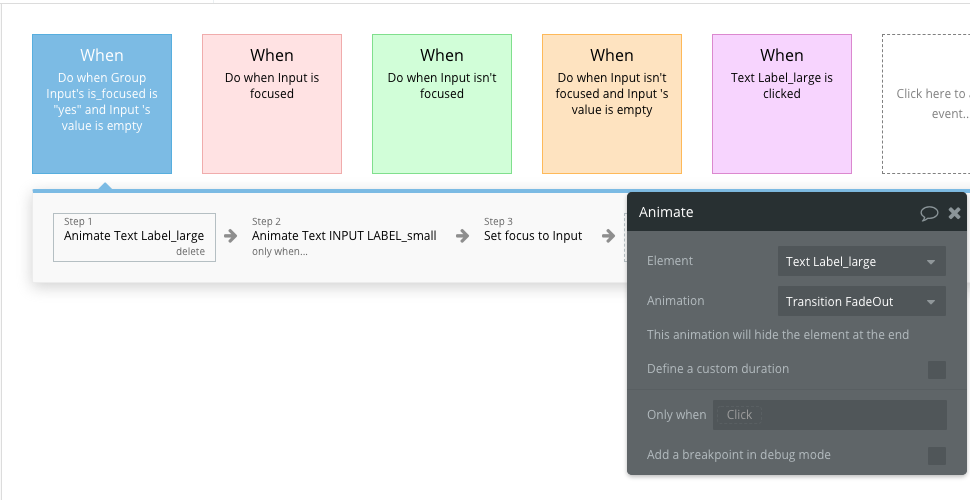
Task: Click the arrow between Step 1 and Step 2
Action: pos(231,236)
